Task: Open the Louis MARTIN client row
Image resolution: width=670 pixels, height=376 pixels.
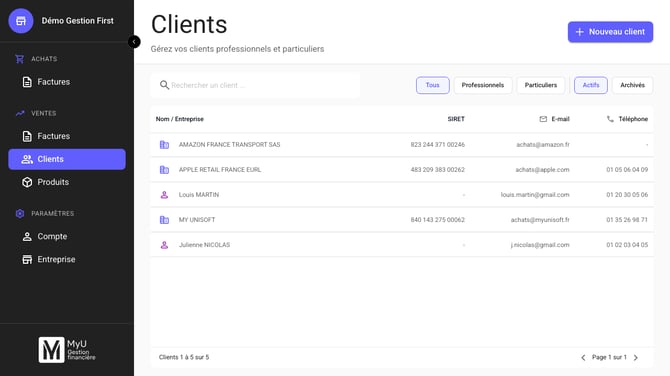Action: 402,195
